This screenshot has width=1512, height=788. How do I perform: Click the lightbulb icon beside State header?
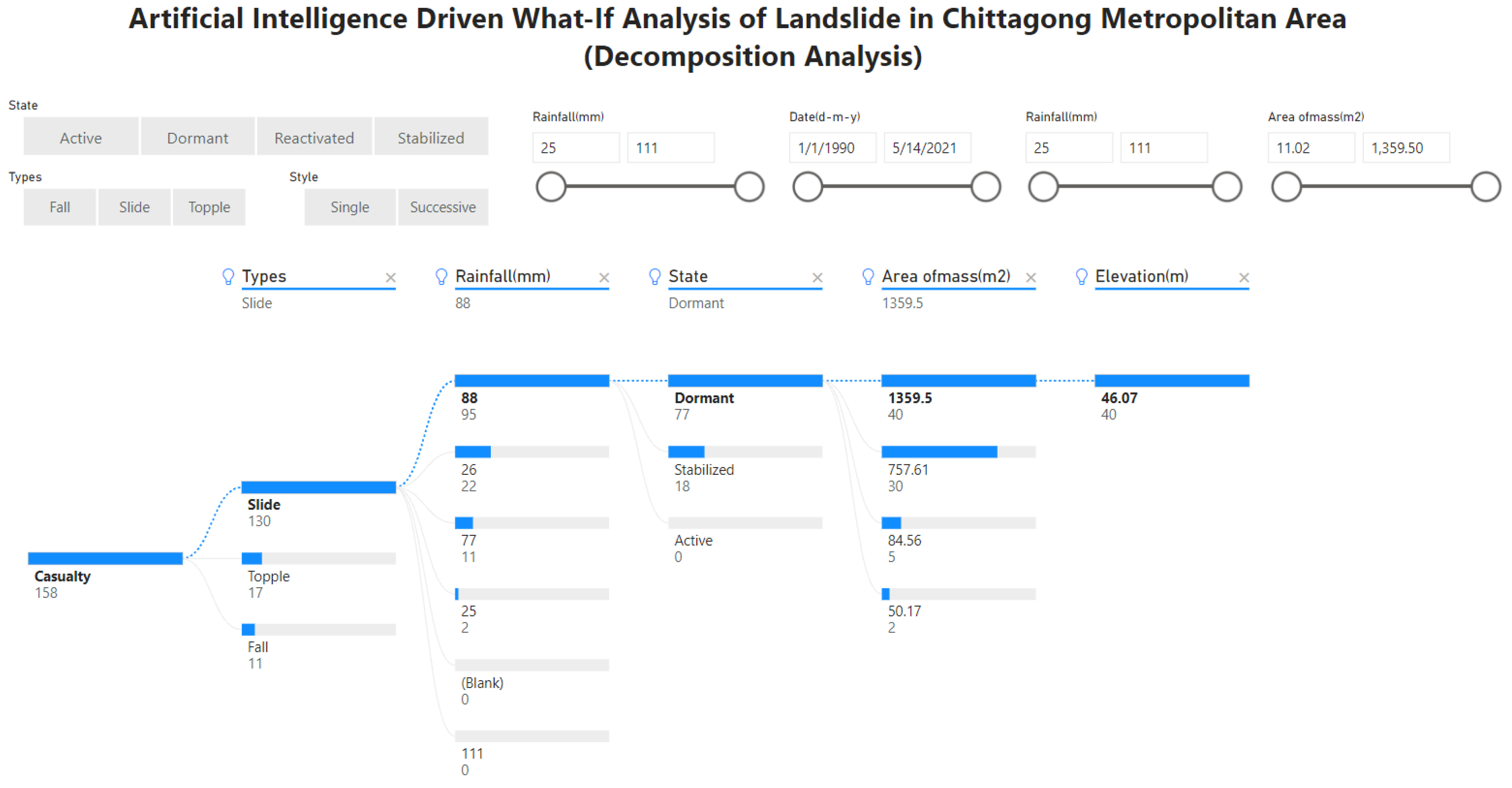654,276
